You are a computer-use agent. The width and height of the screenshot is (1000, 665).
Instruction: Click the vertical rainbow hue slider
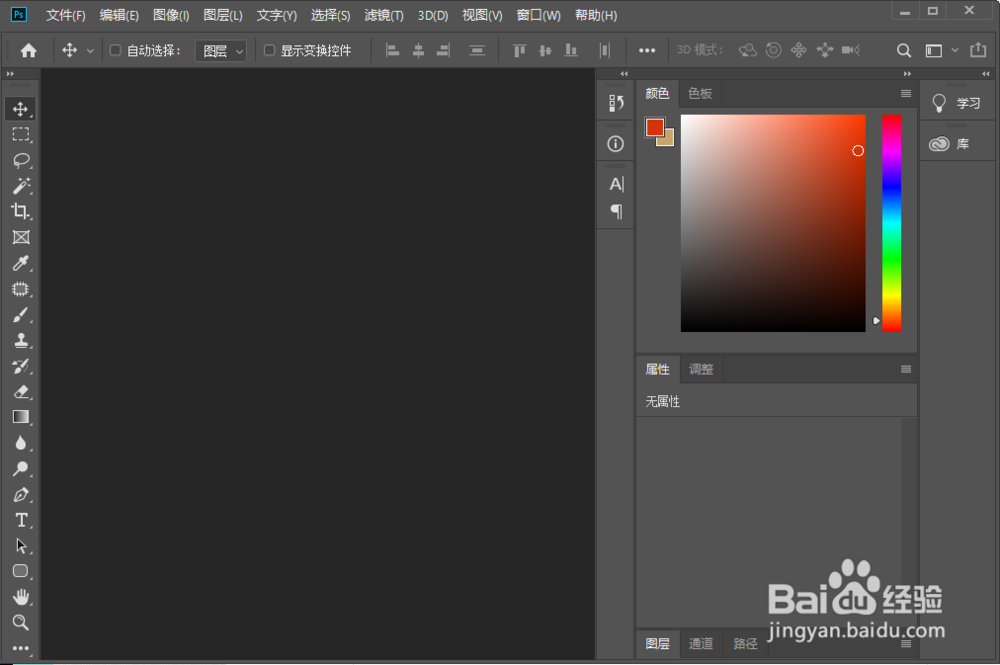[x=891, y=223]
